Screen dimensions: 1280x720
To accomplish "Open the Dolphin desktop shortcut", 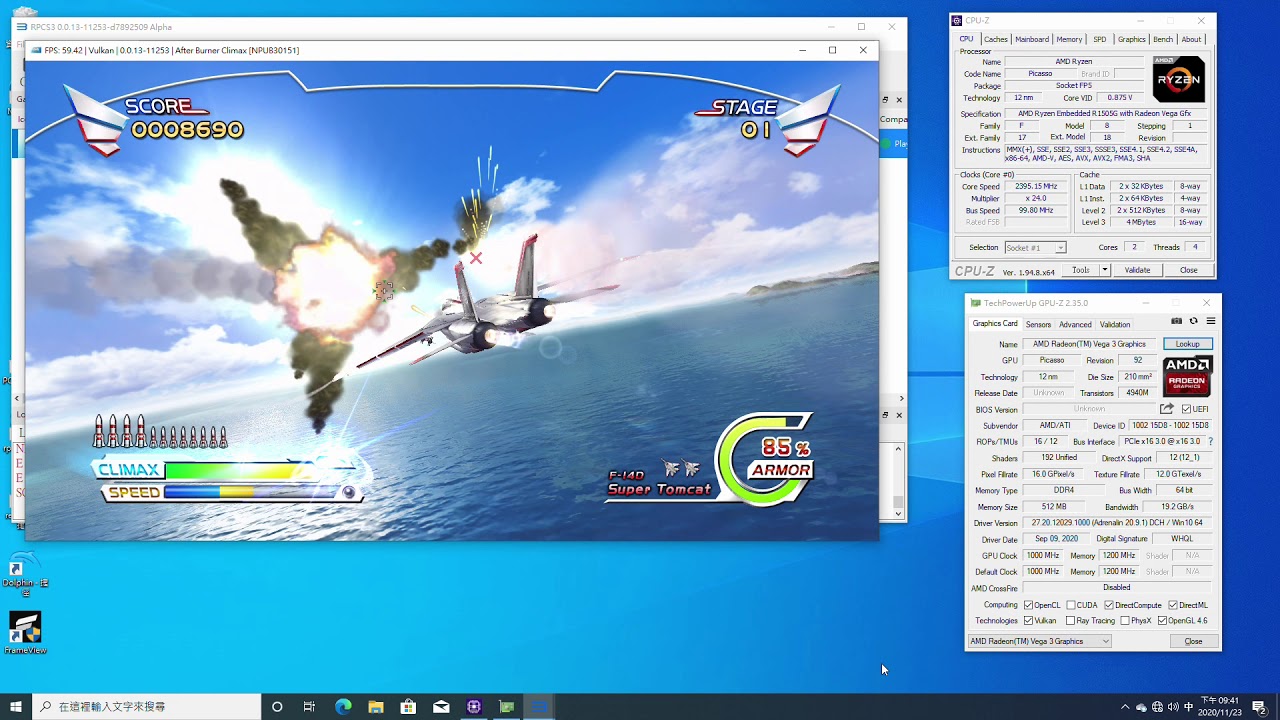I will coord(25,575).
